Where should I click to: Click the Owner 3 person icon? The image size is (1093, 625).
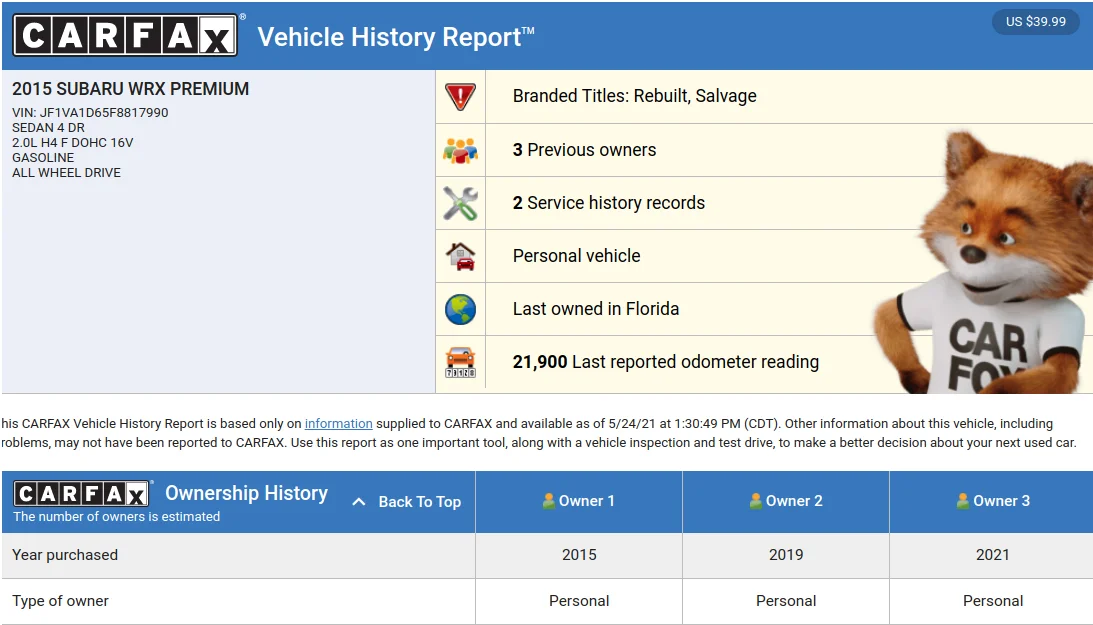tap(963, 500)
